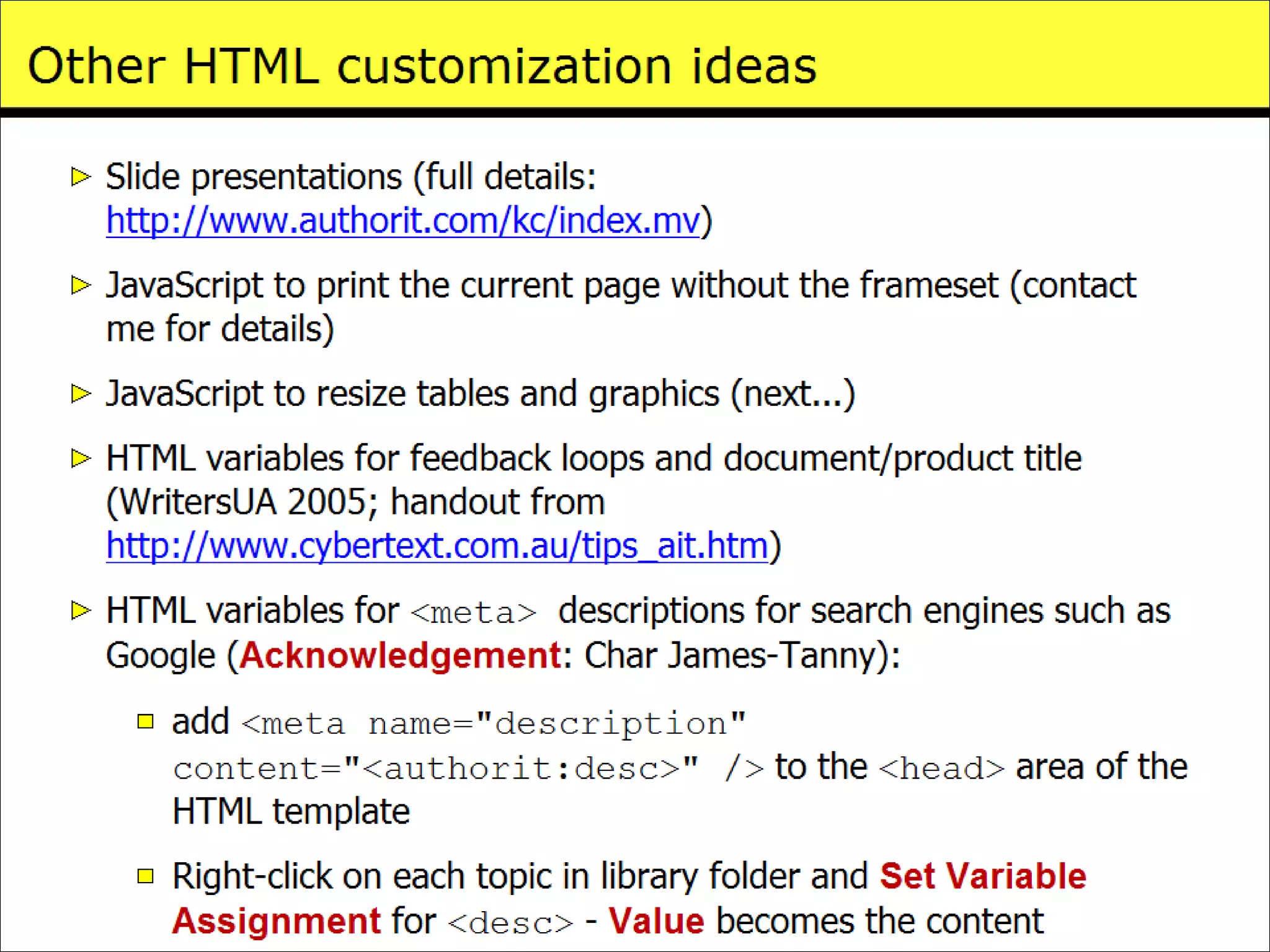The height and width of the screenshot is (952, 1270).
Task: Click the arrow bullet beside HTML variables feedback
Action: coord(81,459)
